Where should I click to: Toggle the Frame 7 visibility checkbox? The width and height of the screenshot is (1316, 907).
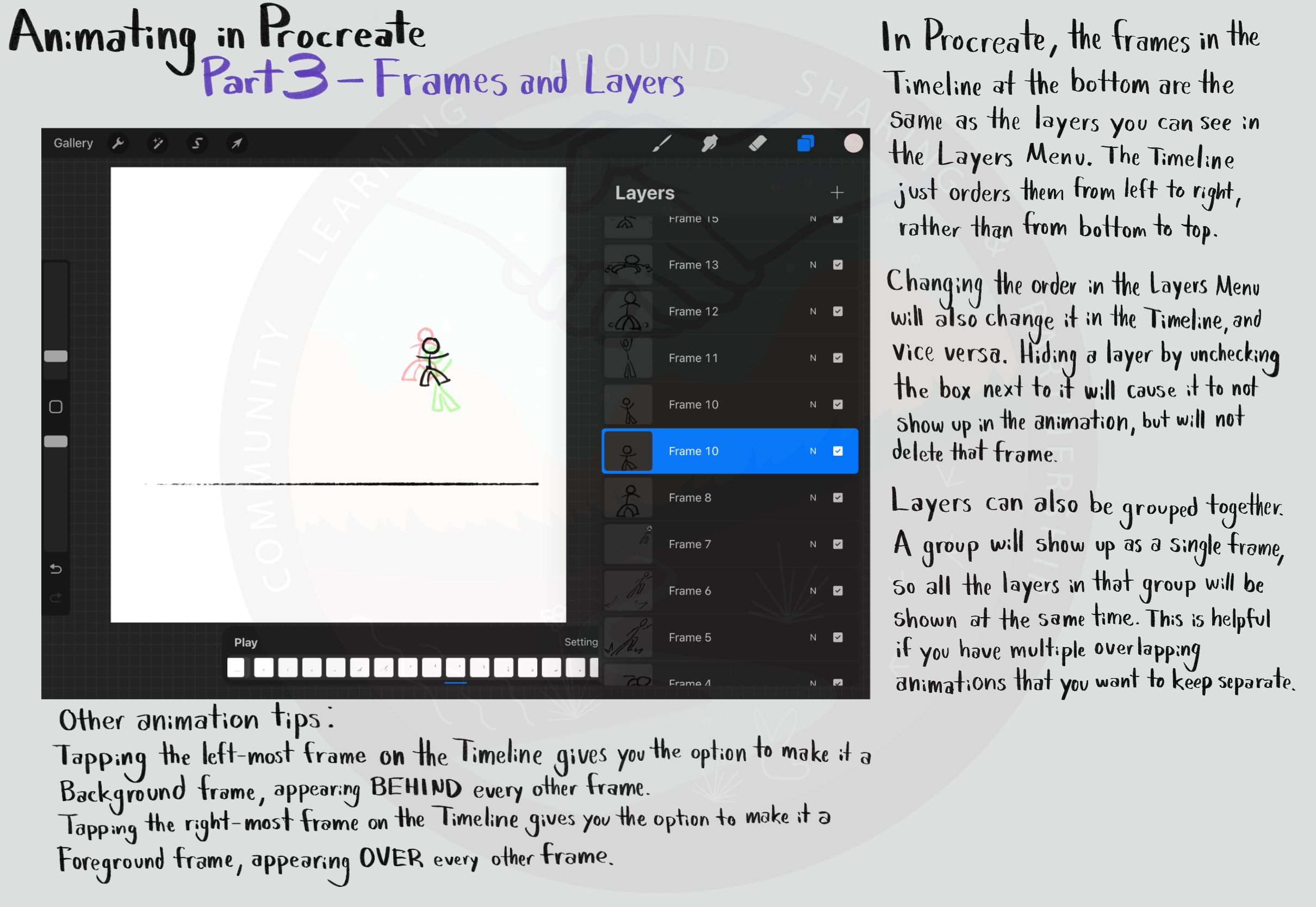pos(837,544)
